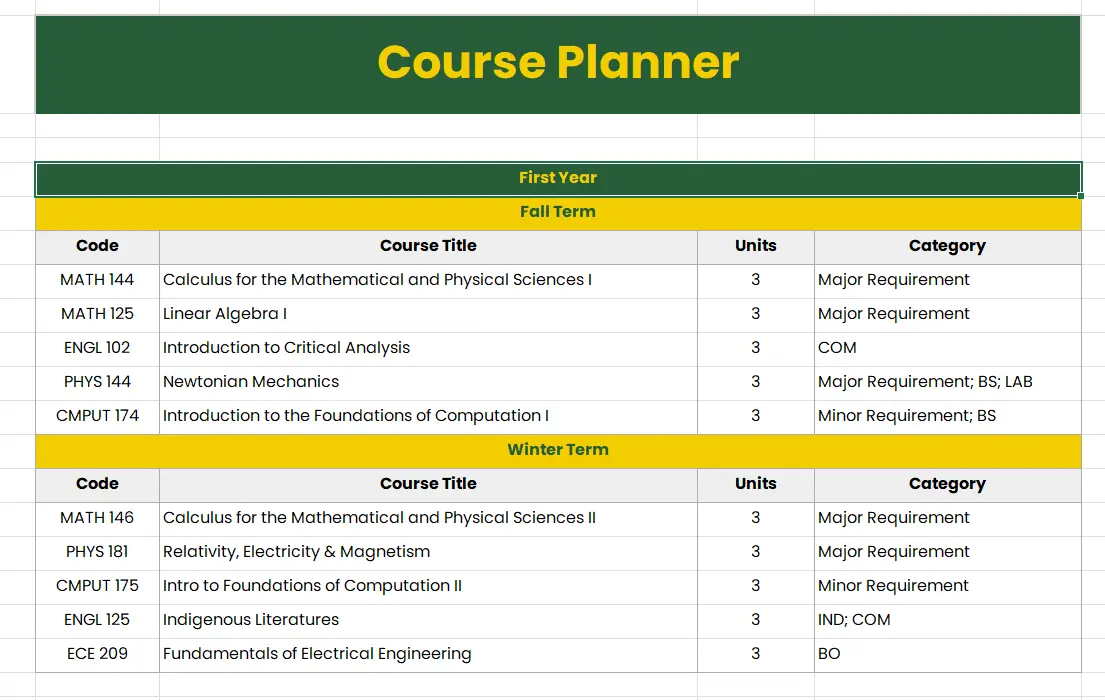Click the ECE 209 code cell
The image size is (1105, 700).
(x=97, y=654)
